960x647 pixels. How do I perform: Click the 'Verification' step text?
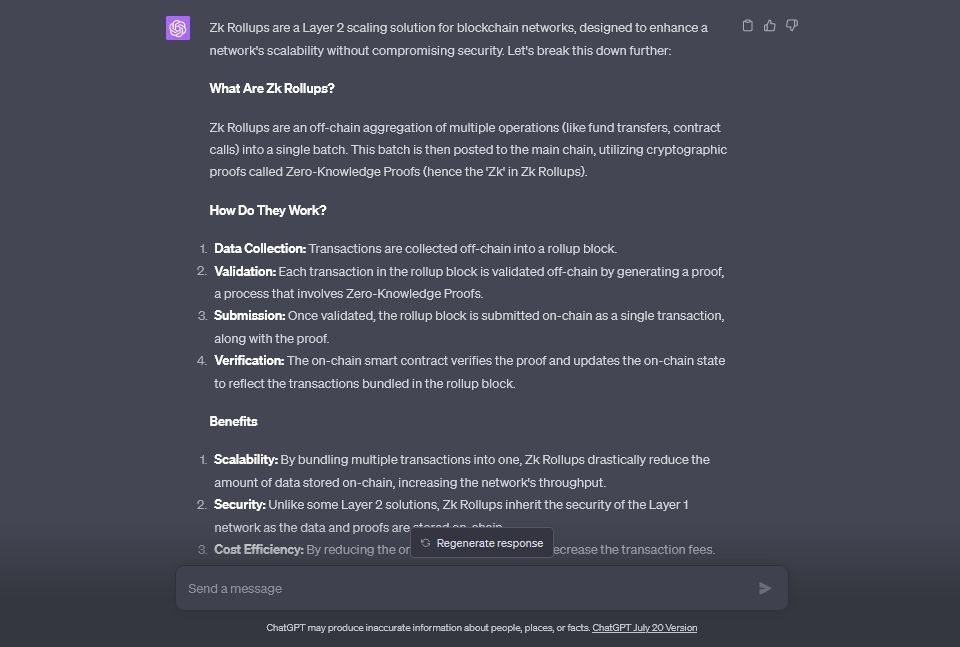click(470, 360)
